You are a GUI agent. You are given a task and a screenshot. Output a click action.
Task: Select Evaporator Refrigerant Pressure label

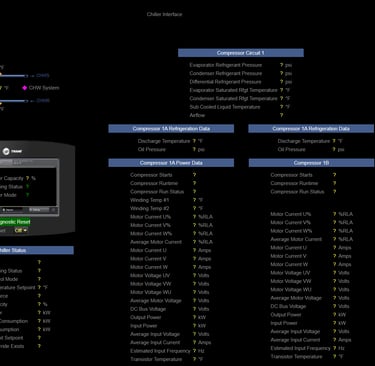click(x=226, y=65)
